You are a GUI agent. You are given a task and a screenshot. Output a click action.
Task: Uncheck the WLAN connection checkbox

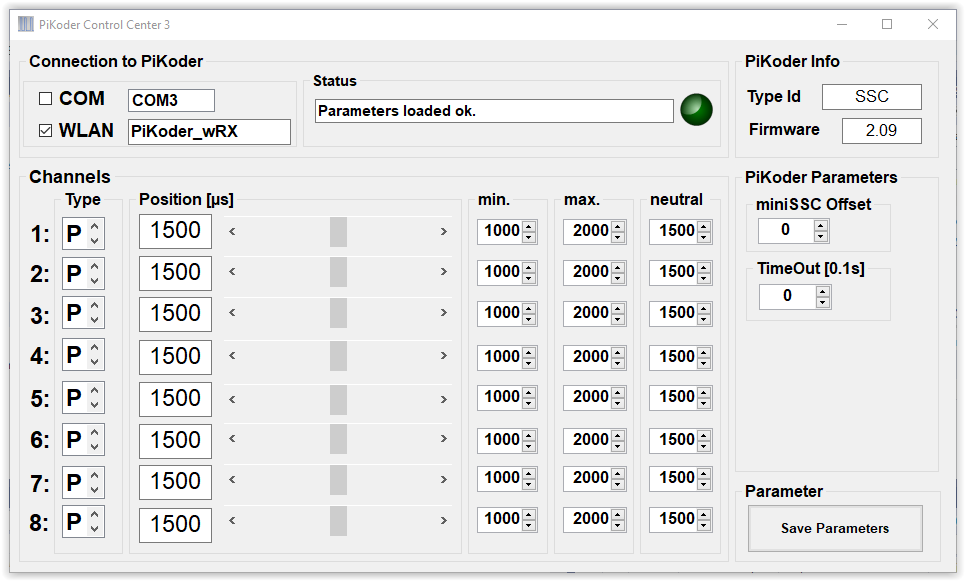point(46,130)
